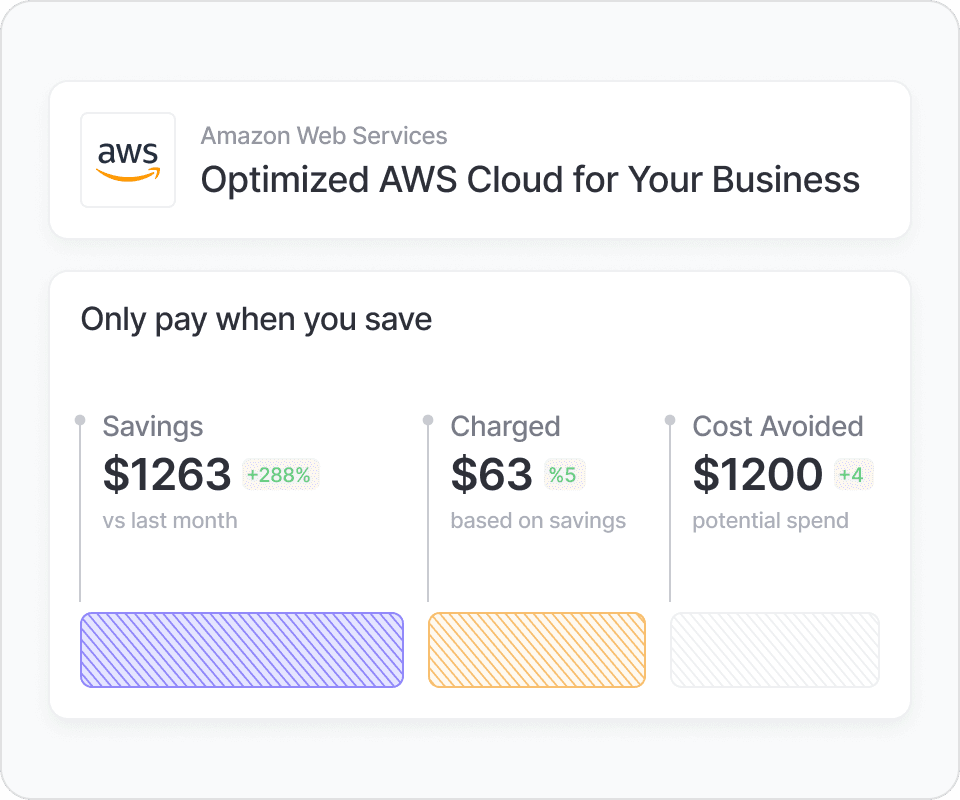The height and width of the screenshot is (800, 960).
Task: Click the based on savings caption
Action: (x=538, y=520)
